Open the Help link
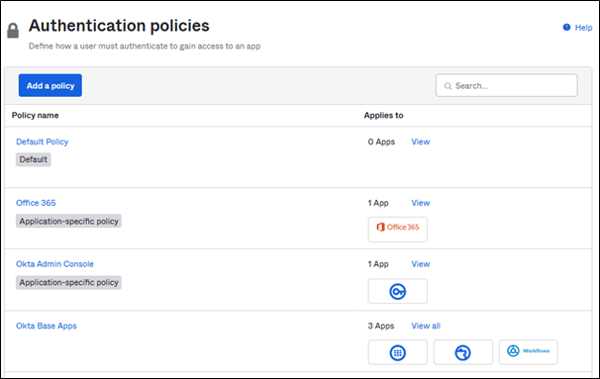This screenshot has width=600, height=379. pos(583,28)
